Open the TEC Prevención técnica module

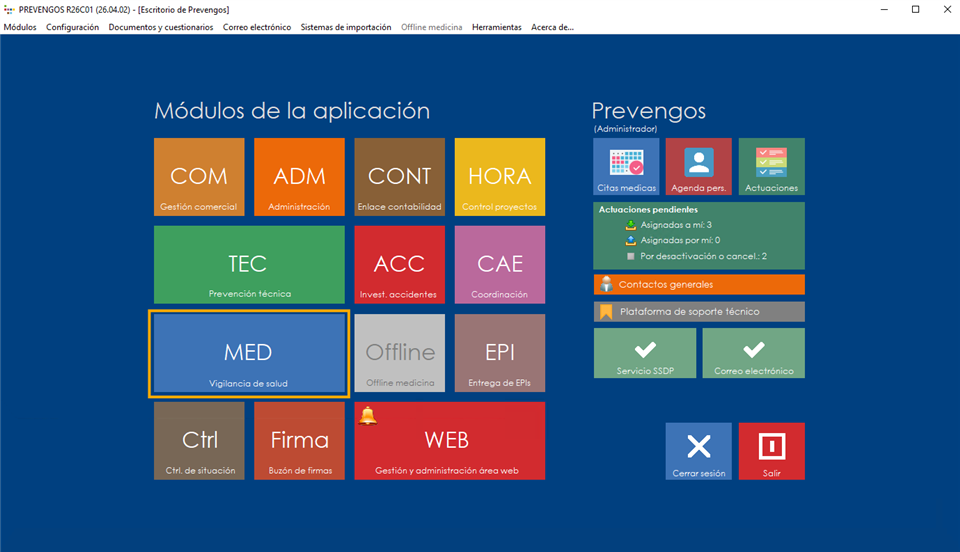pos(248,265)
